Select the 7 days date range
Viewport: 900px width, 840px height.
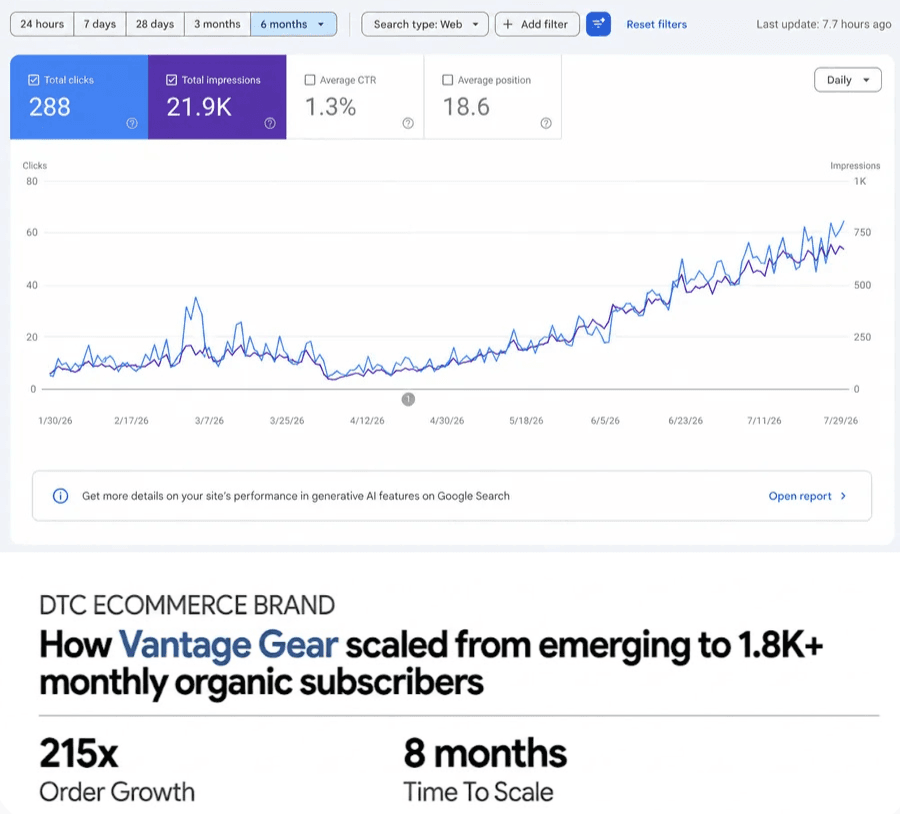pos(100,24)
